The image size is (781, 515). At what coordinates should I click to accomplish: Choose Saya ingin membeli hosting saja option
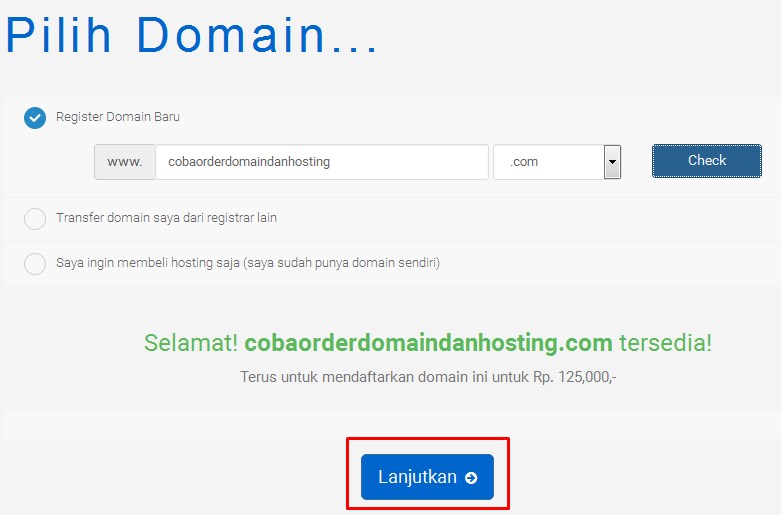click(35, 263)
